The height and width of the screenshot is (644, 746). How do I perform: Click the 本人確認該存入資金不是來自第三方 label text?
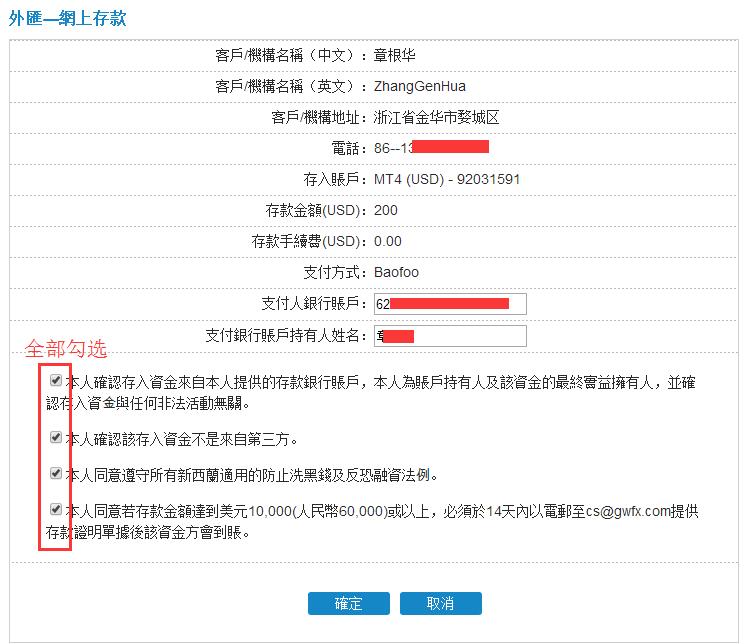[x=181, y=438]
